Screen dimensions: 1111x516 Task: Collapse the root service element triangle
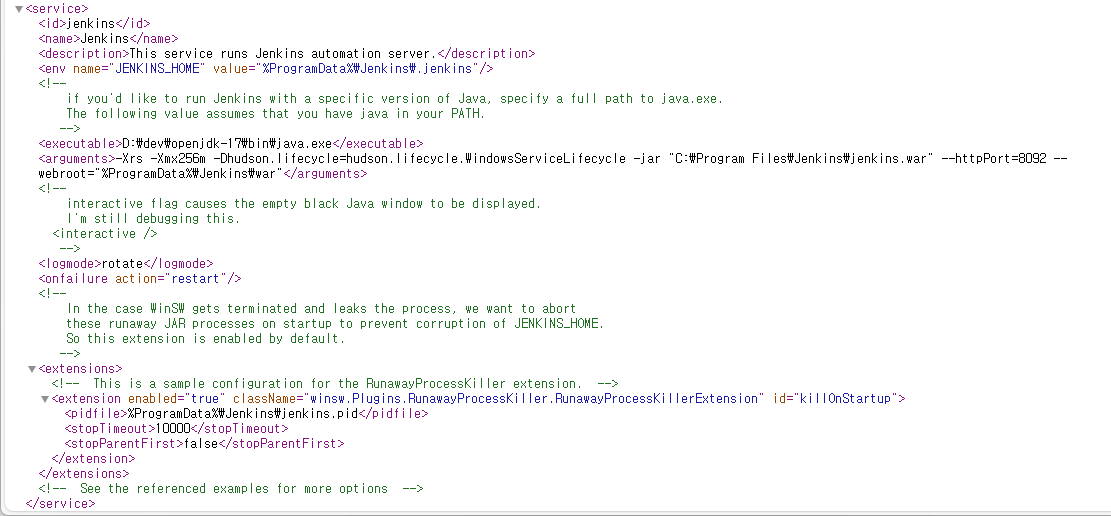[18, 9]
